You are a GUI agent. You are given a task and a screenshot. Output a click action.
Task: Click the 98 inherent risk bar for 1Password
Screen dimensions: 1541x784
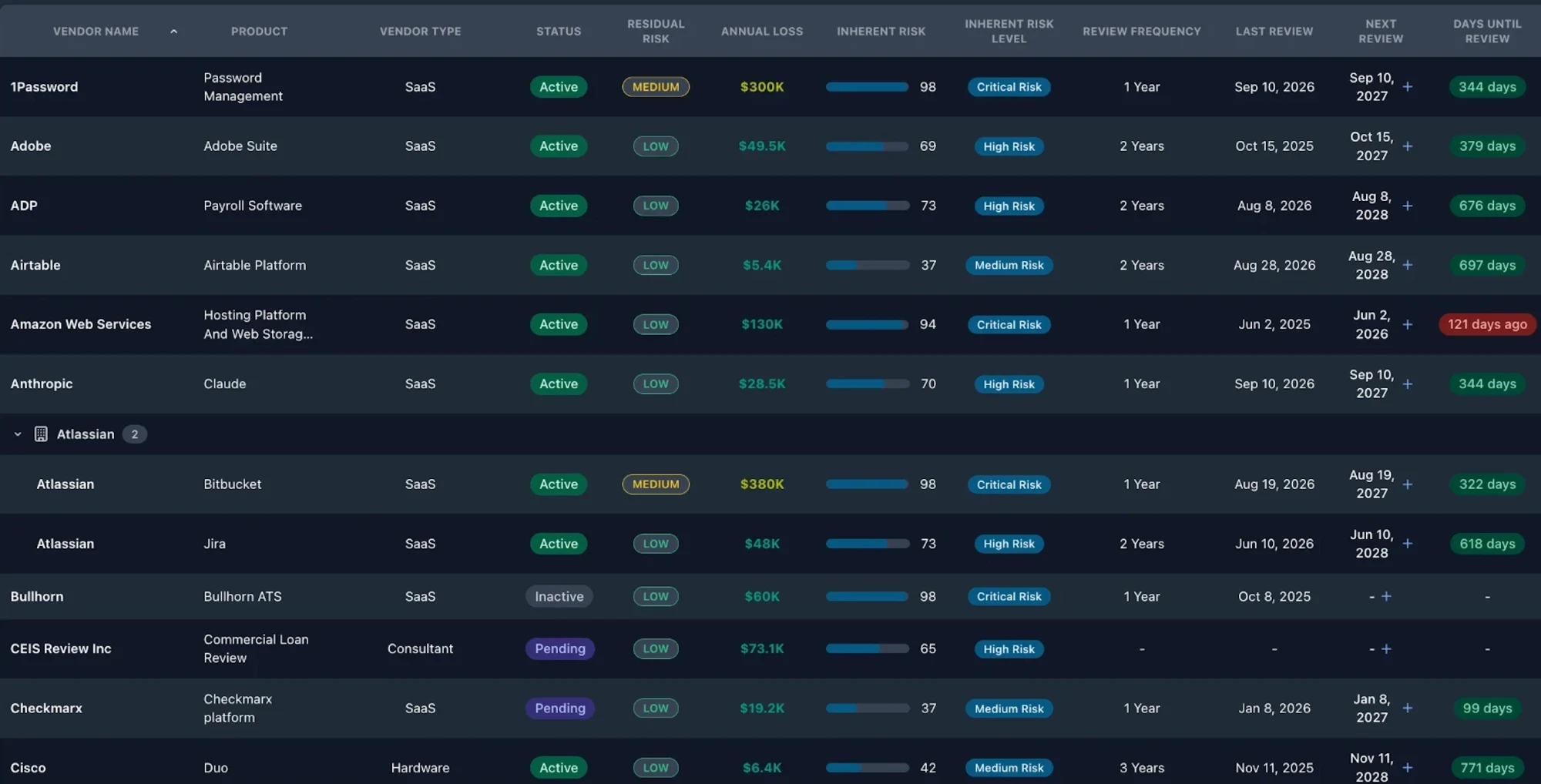tap(867, 87)
